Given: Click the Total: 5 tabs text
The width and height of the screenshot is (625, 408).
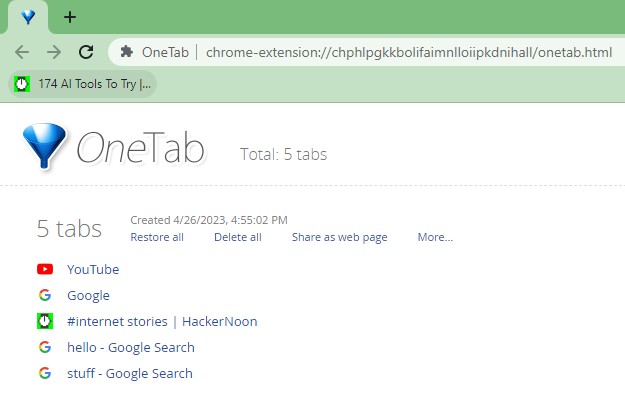Looking at the screenshot, I should (x=283, y=155).
